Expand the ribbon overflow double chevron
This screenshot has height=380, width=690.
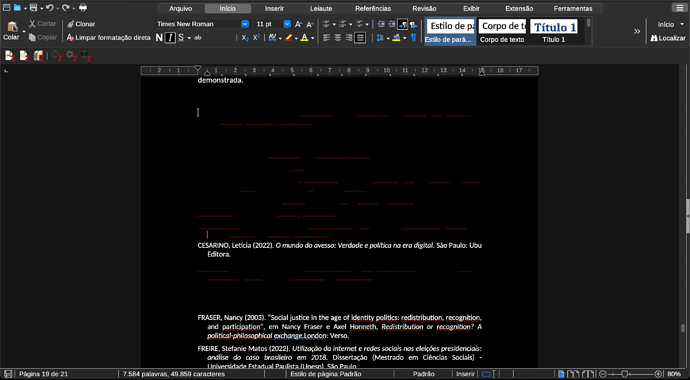(637, 31)
